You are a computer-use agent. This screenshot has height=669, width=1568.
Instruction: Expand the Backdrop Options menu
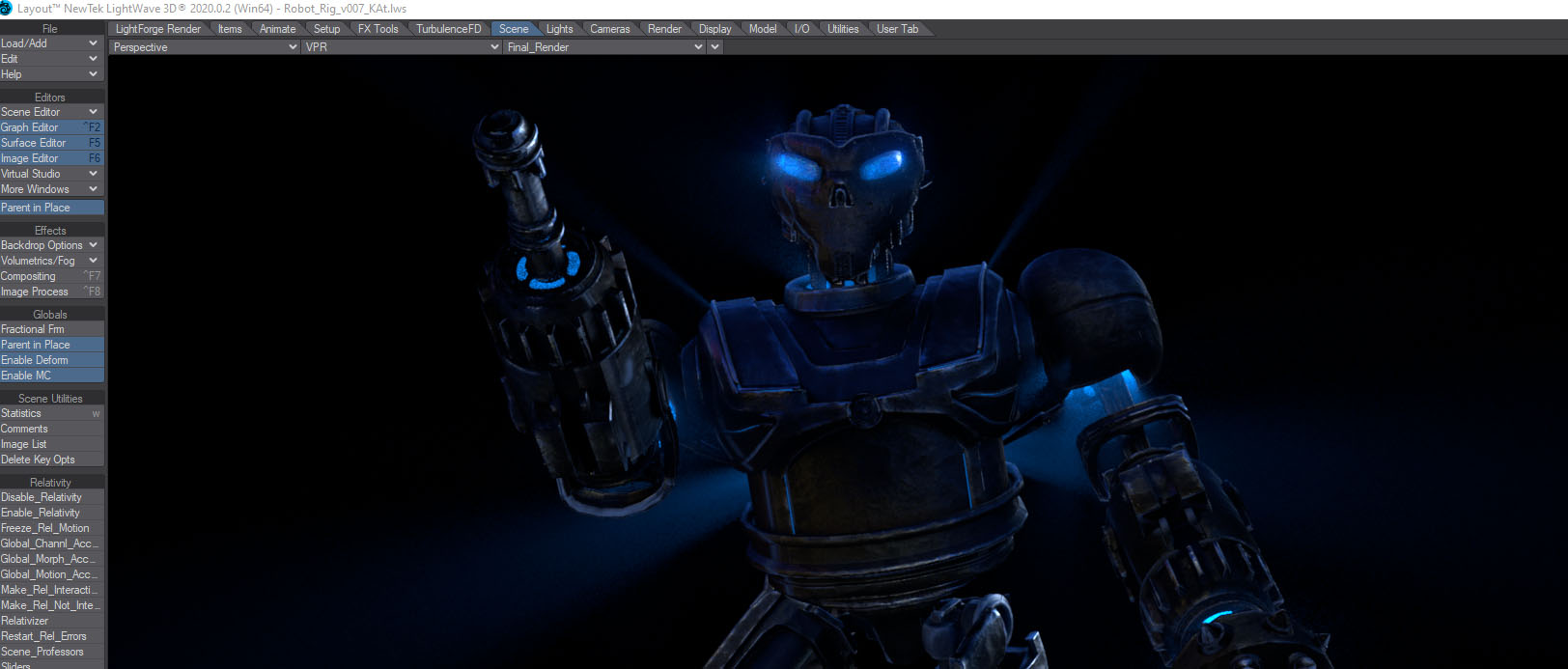(x=52, y=245)
